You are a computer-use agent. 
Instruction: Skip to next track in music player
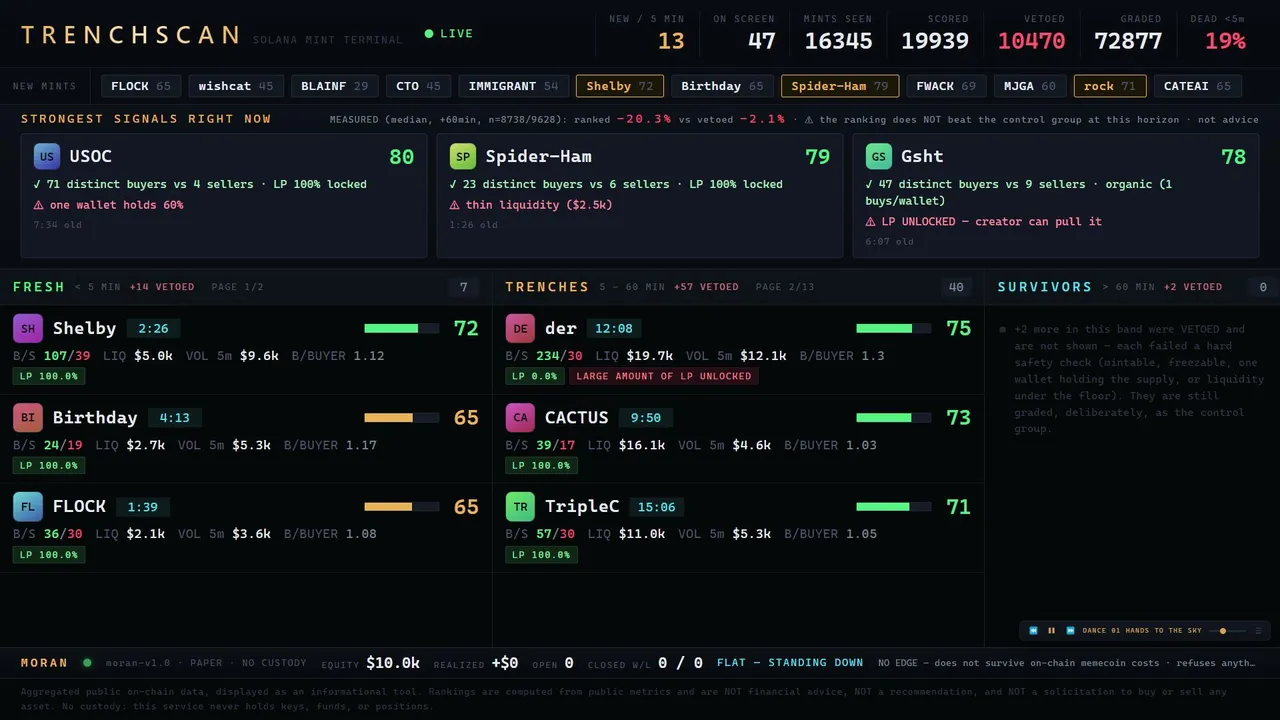tap(1070, 631)
